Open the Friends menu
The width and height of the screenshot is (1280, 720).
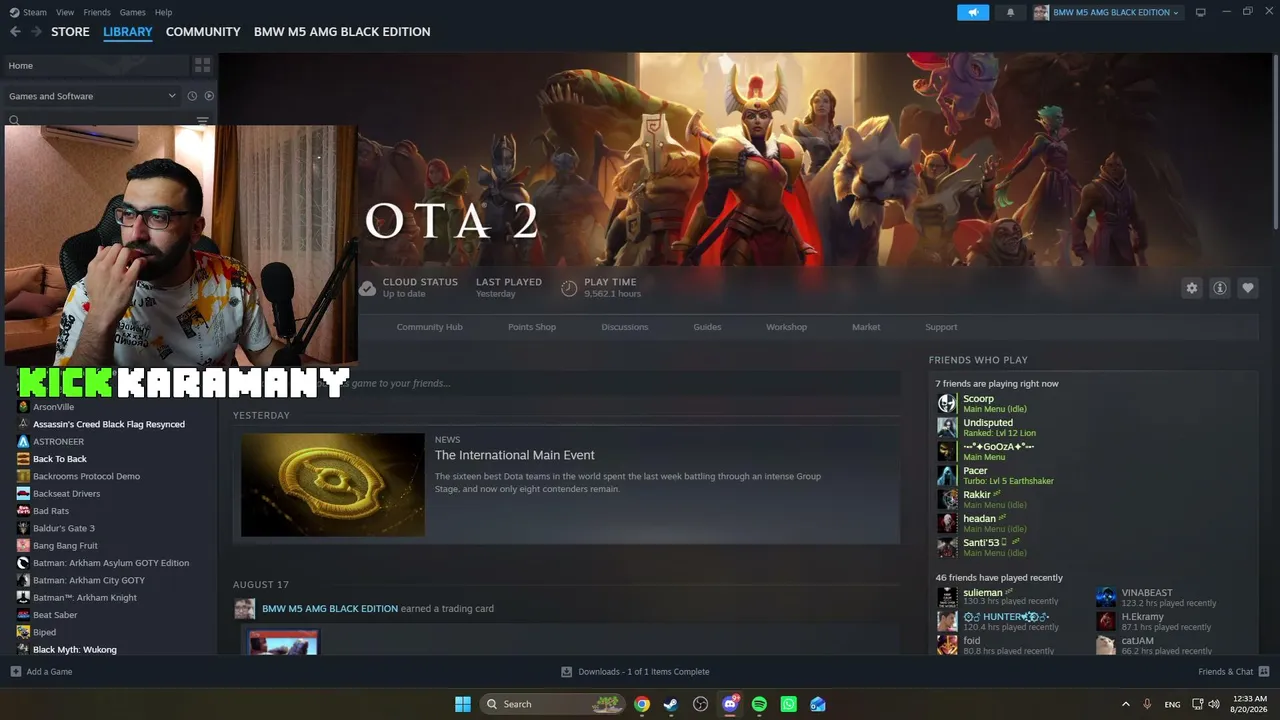[x=97, y=12]
